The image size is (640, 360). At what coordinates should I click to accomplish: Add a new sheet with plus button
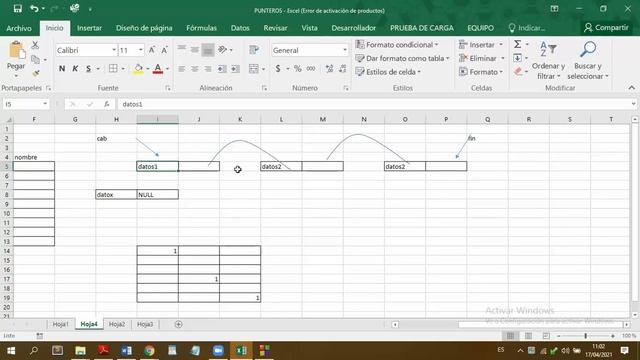point(178,324)
